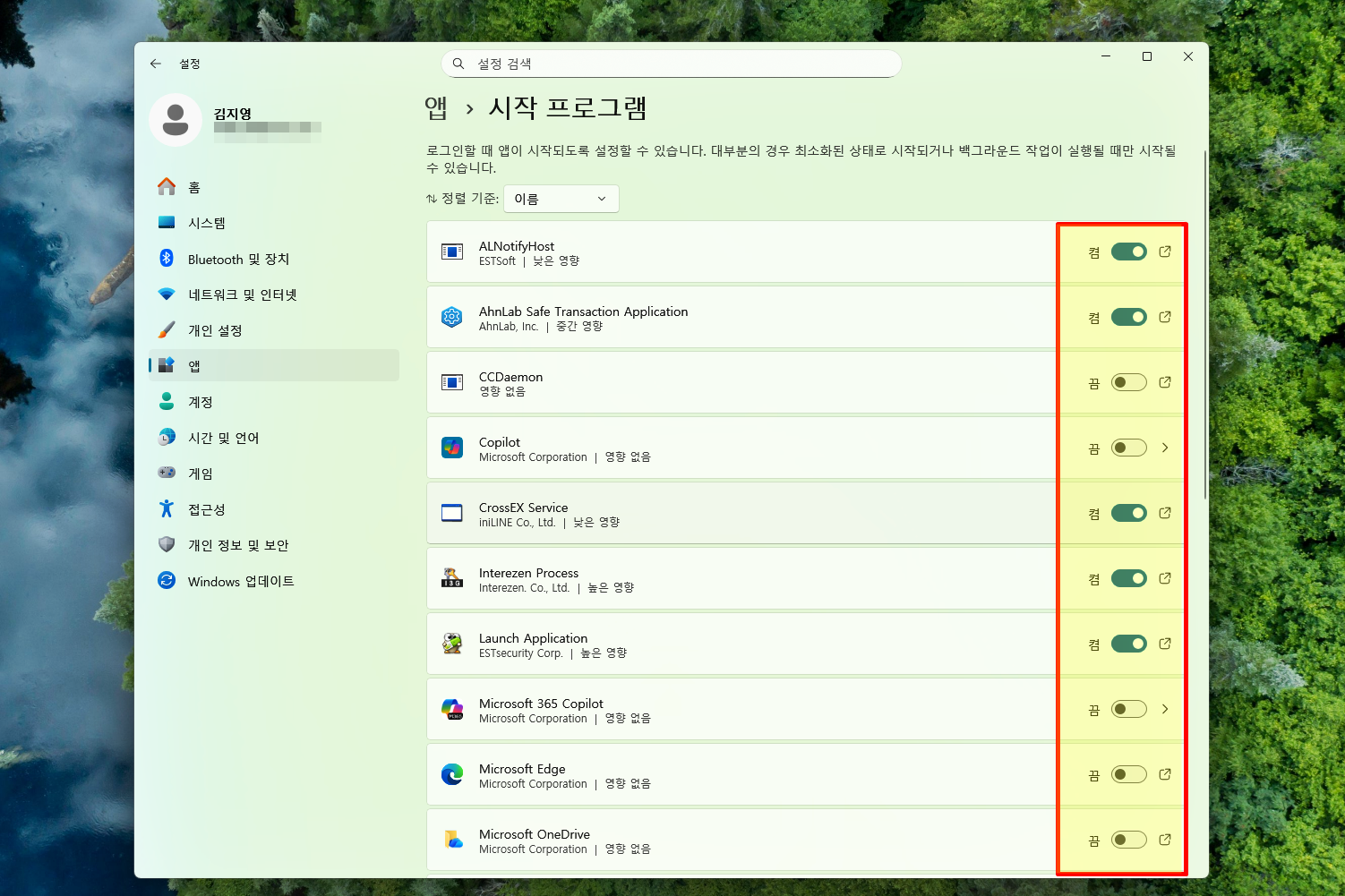Click the Microsoft Edge app icon
1345x896 pixels.
[452, 774]
